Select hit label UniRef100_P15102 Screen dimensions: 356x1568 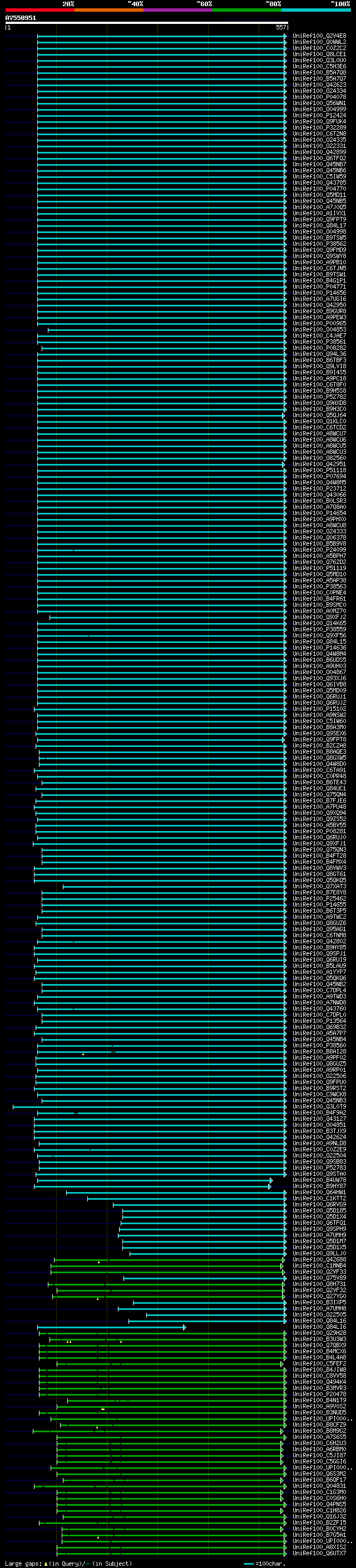319,709
